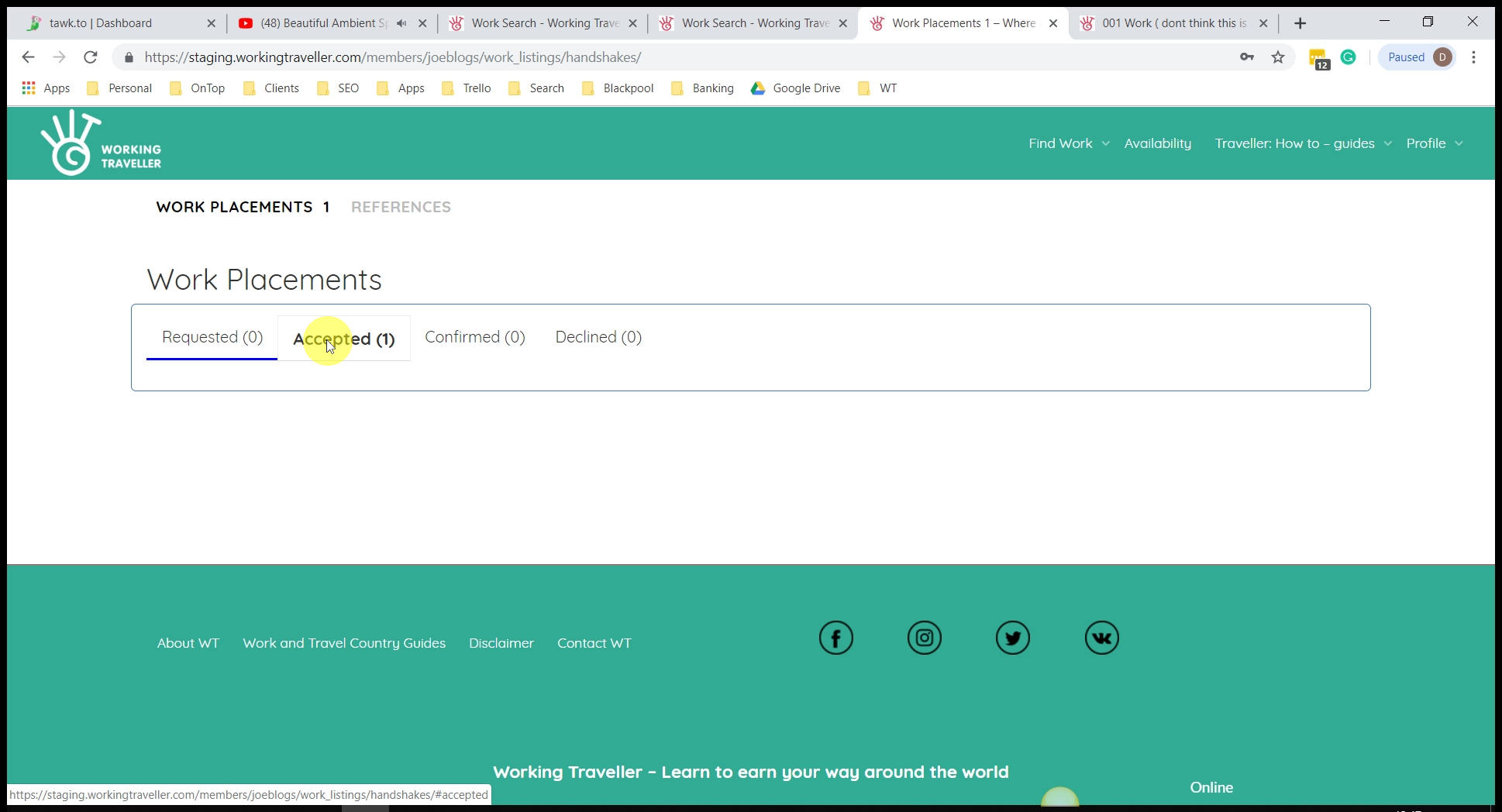Switch to the Accepted (1) tab
1502x812 pixels.
[x=344, y=339]
